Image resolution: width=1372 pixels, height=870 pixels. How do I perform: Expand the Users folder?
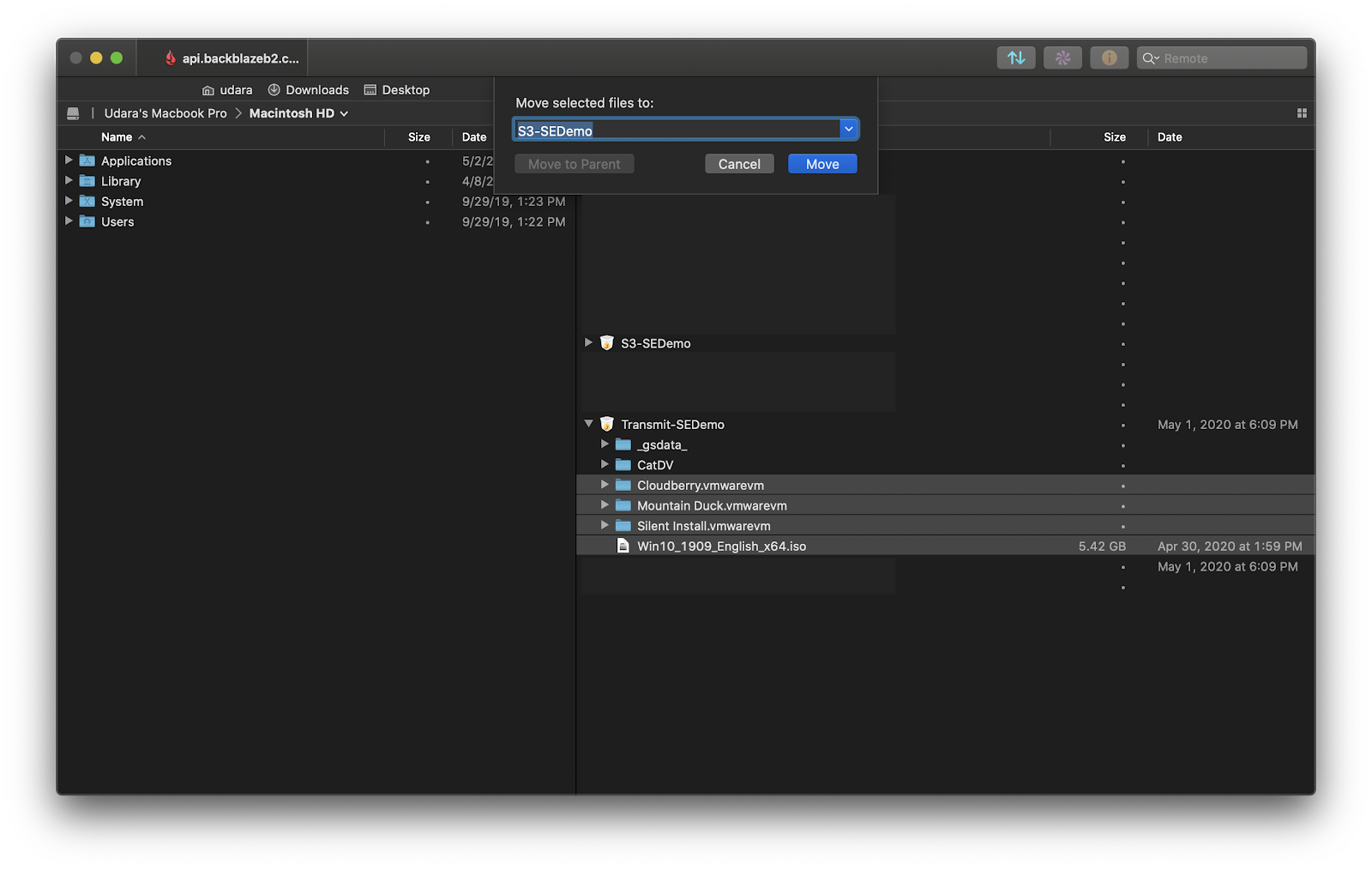click(69, 221)
